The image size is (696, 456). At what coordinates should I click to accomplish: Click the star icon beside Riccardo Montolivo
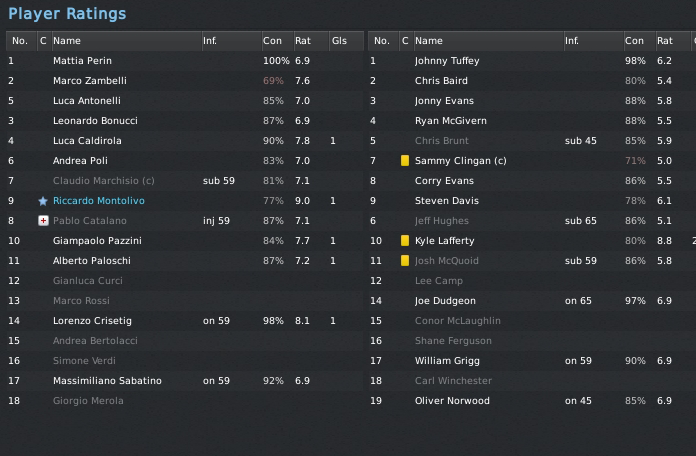43,201
